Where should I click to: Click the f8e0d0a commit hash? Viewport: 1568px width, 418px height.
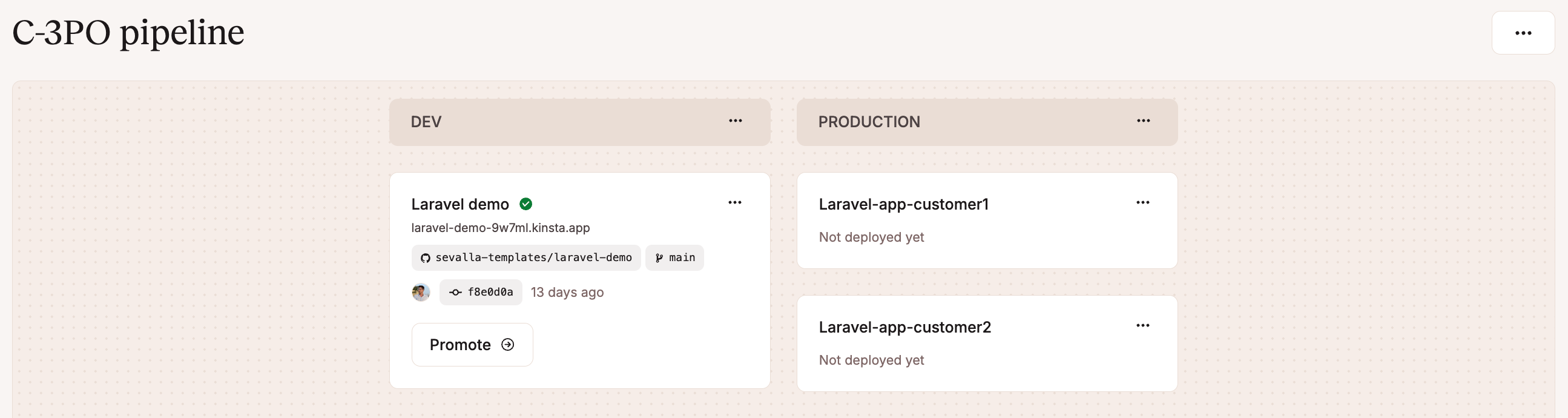(490, 293)
